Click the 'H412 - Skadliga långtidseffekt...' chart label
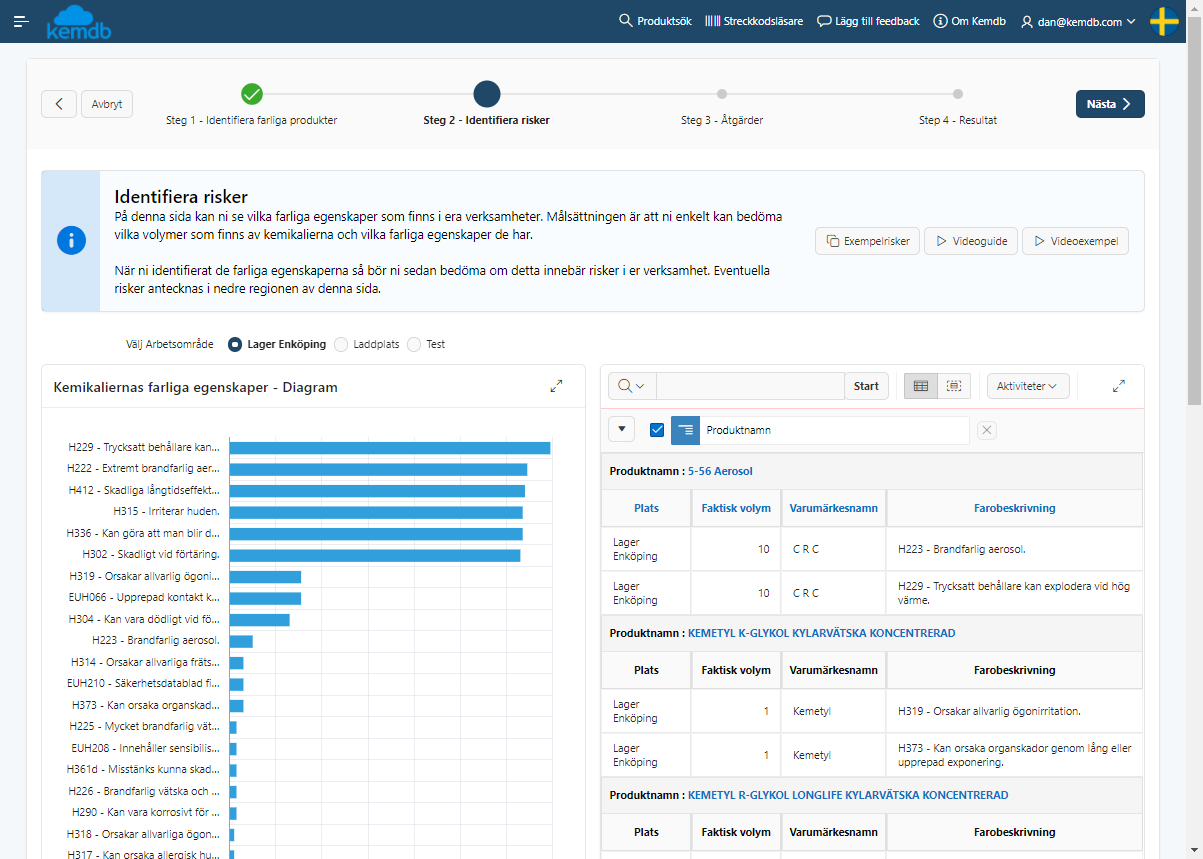This screenshot has height=859, width=1203. pos(144,490)
